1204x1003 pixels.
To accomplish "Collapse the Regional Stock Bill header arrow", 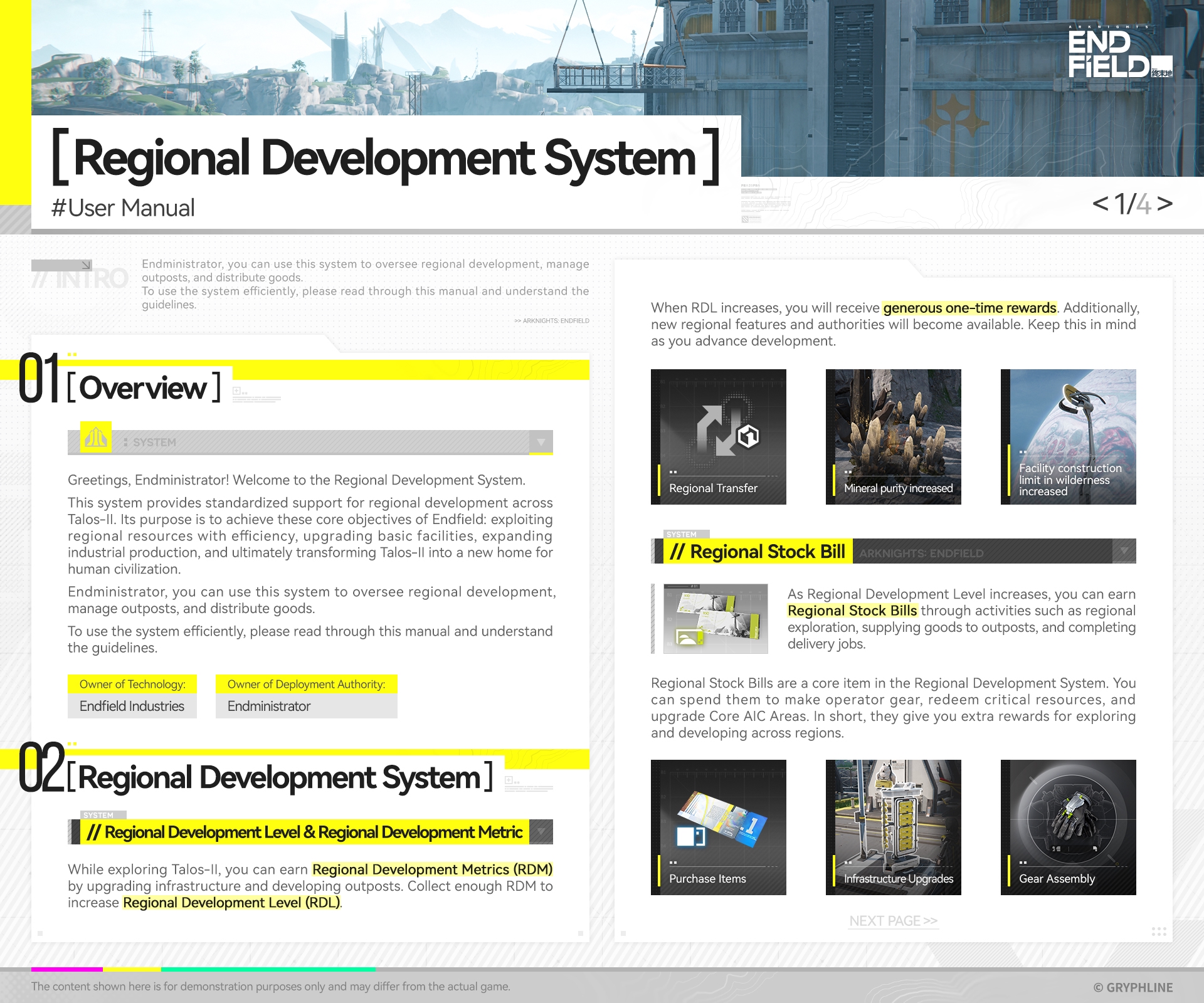I will point(1124,551).
